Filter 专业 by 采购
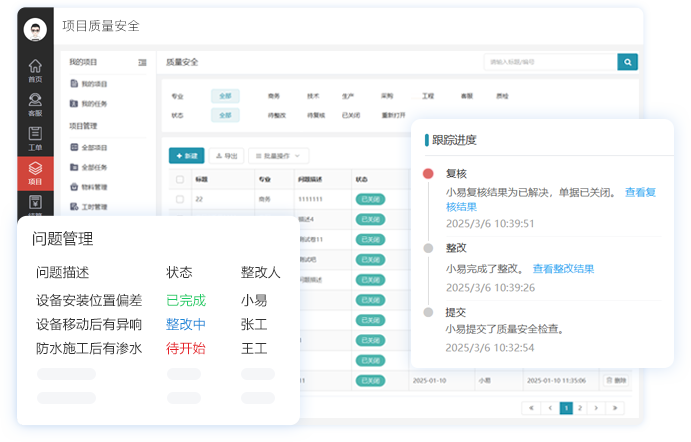Image resolution: width=691 pixels, height=442 pixels. 387,96
